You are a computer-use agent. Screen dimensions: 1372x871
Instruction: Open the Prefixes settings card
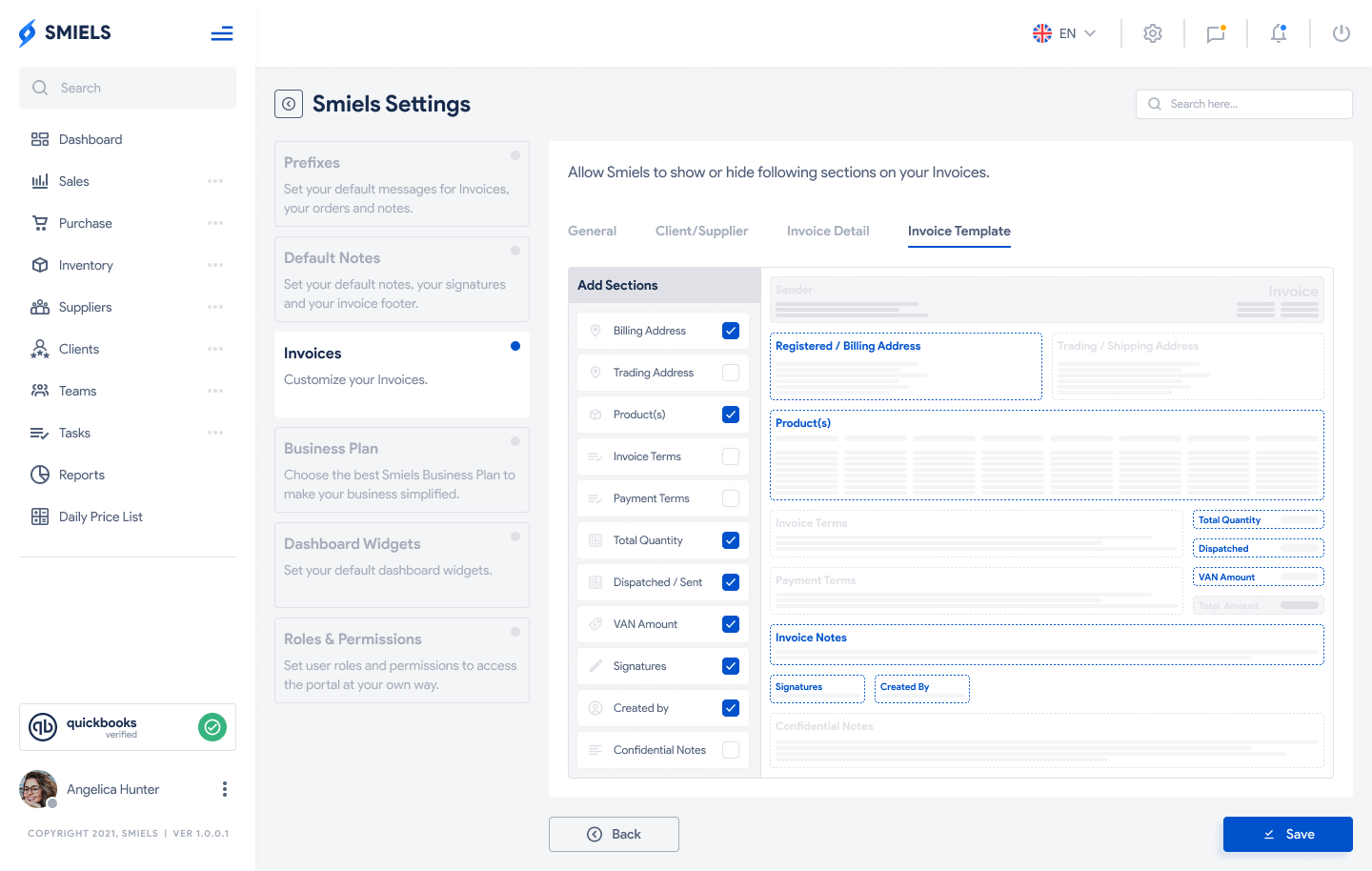pyautogui.click(x=402, y=184)
